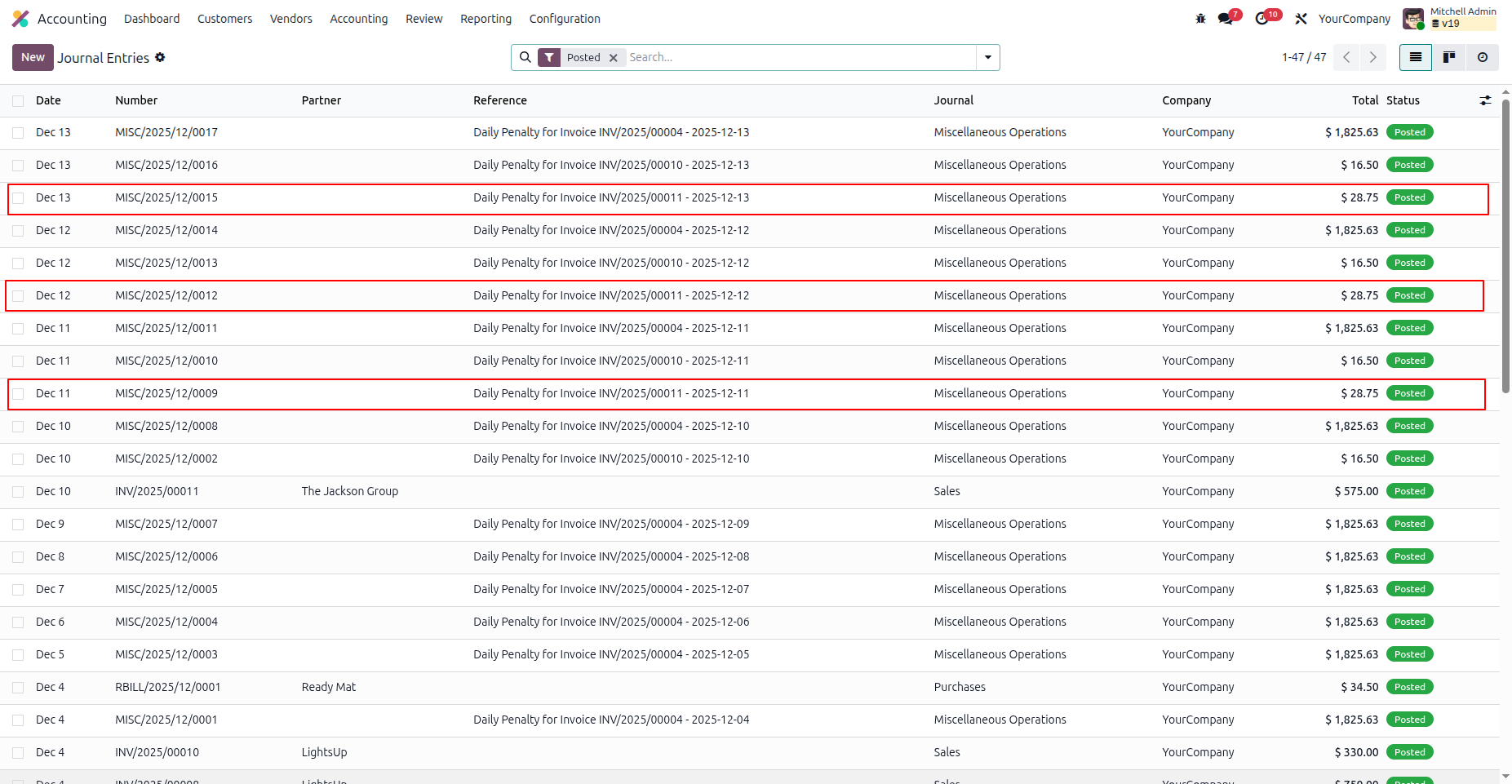Switch to kanban view

pos(1449,57)
